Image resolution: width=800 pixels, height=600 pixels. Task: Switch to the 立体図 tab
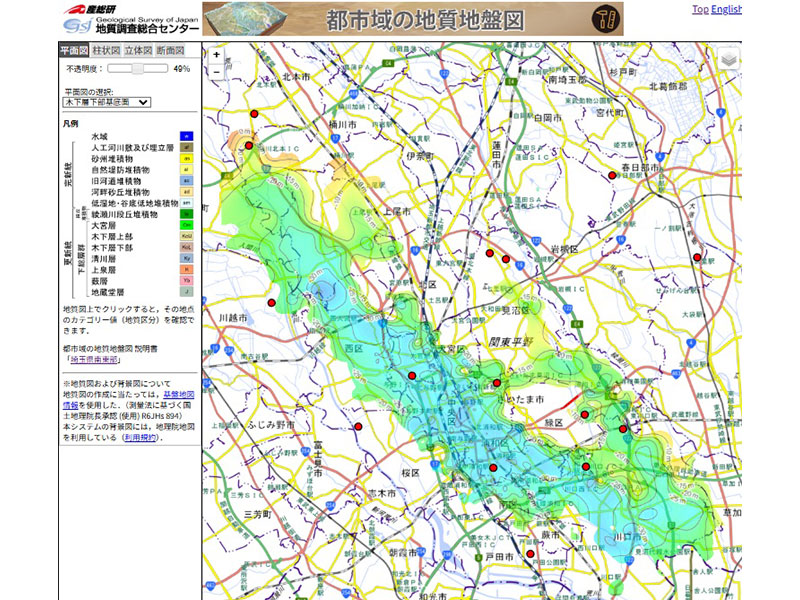[139, 50]
